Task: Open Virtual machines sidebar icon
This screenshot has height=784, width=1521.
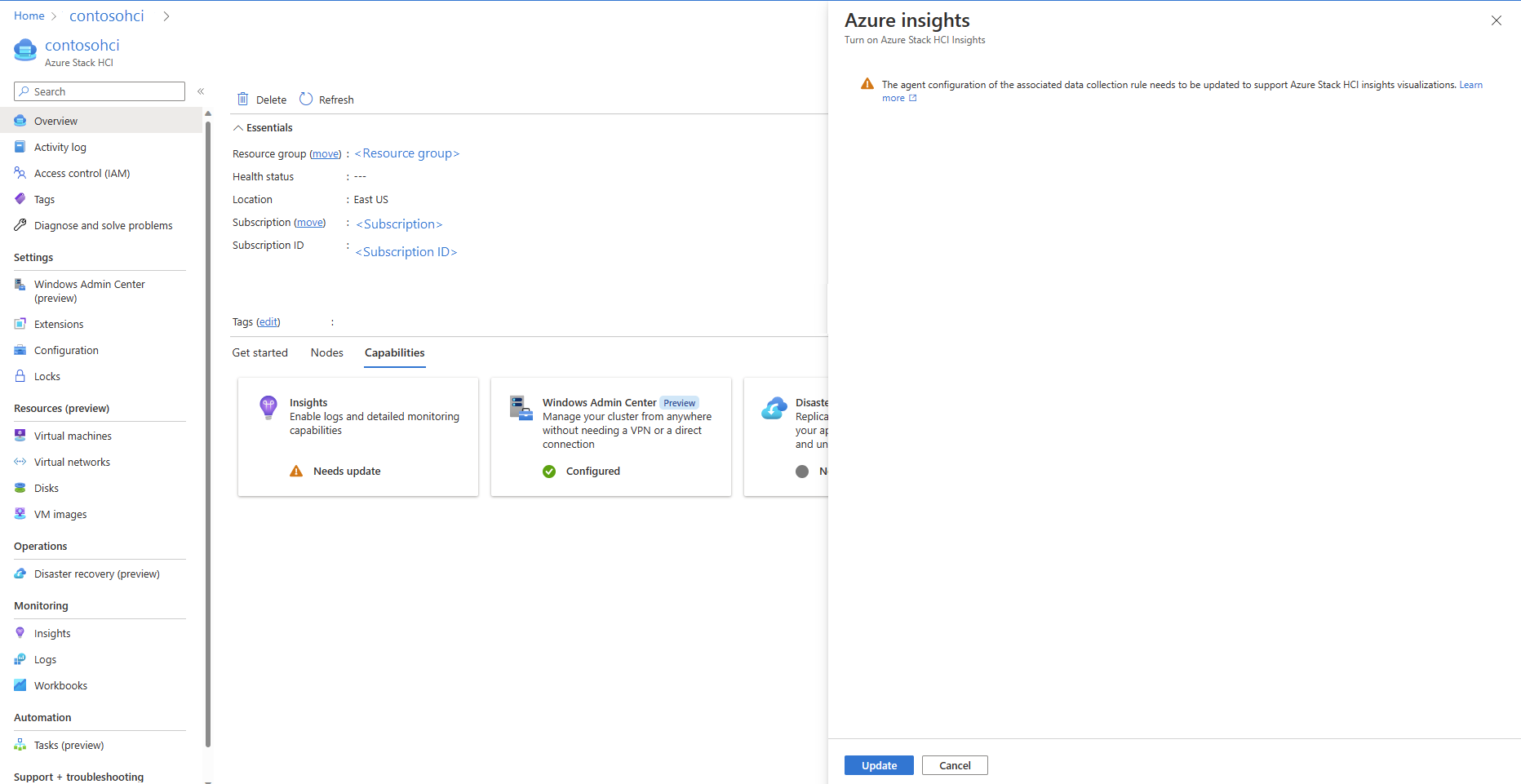Action: point(20,436)
